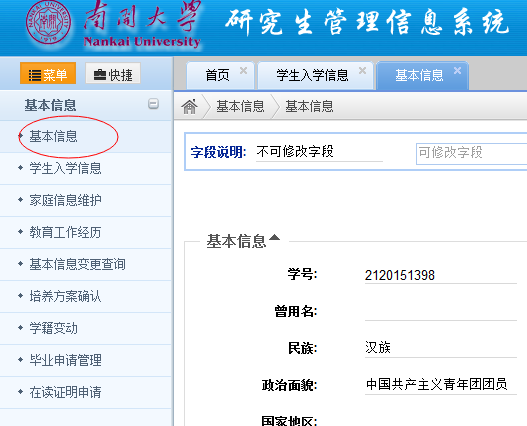
Task: Open the 菜单 menu button
Action: [48, 73]
